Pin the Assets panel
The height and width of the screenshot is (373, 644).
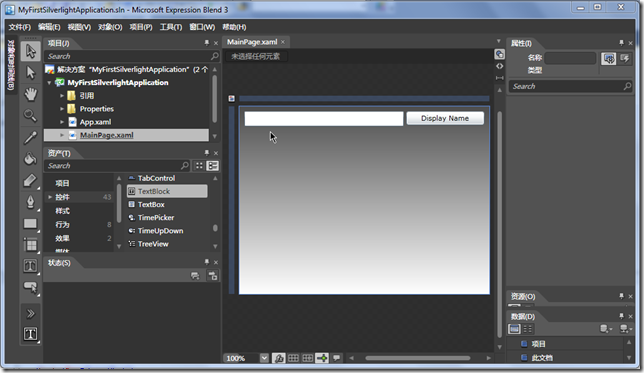[207, 152]
